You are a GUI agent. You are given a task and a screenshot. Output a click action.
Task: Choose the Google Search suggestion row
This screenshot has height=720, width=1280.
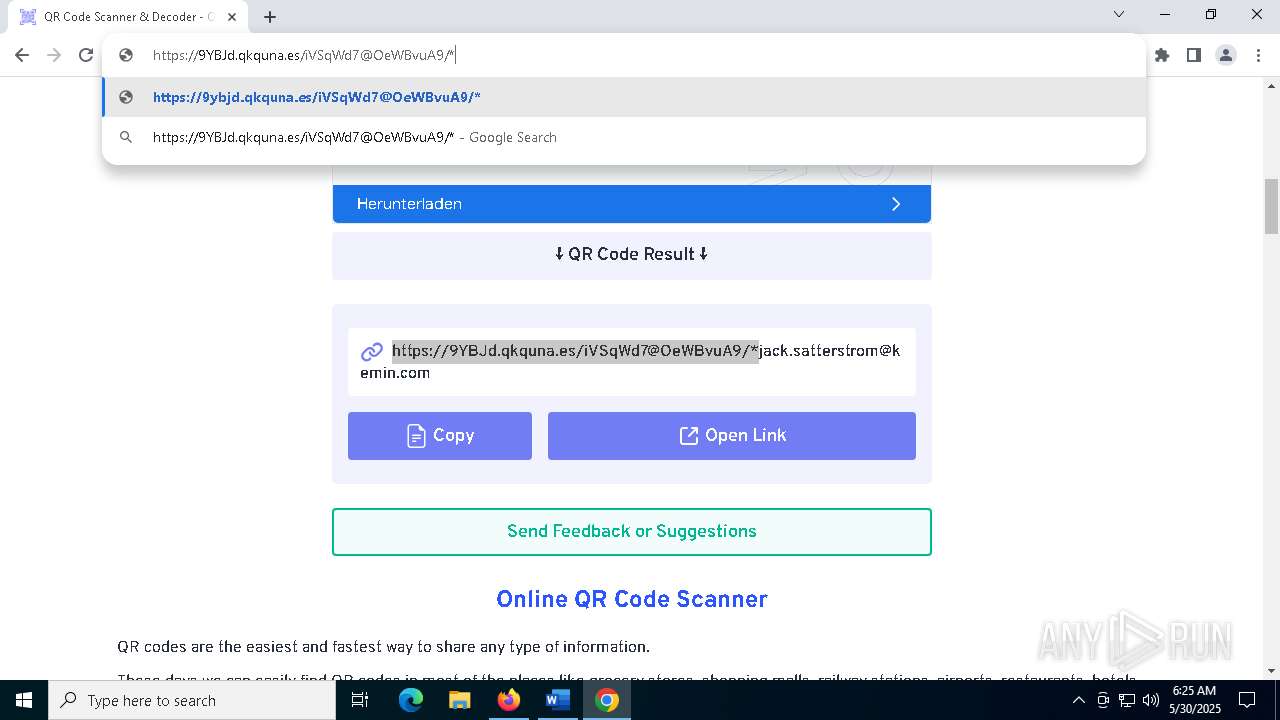pos(624,137)
